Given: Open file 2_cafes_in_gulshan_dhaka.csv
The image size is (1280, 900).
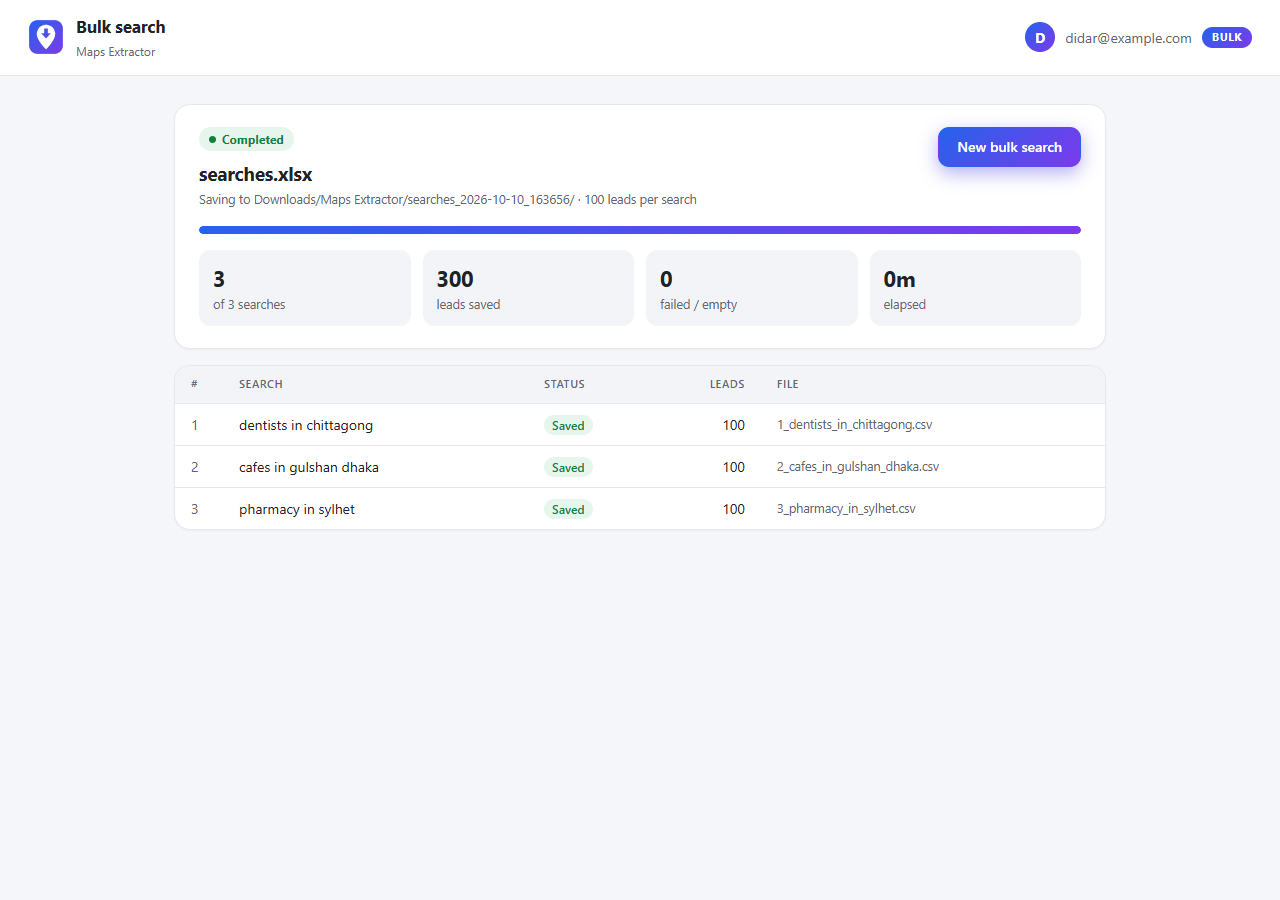Looking at the screenshot, I should tap(858, 467).
